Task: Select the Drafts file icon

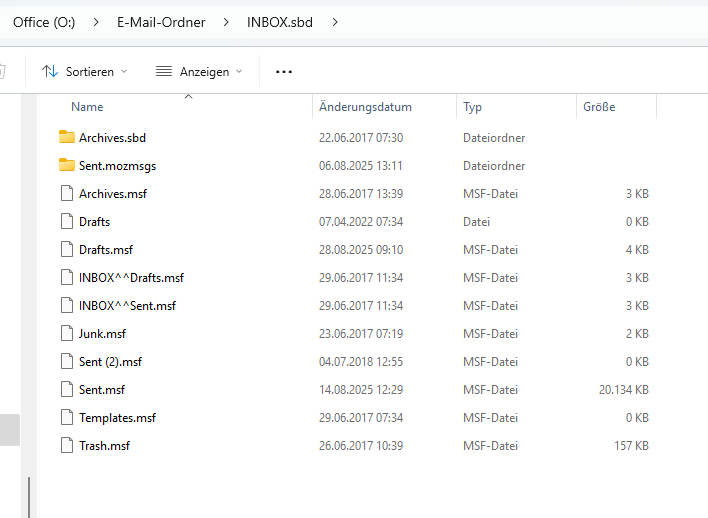Action: click(x=67, y=221)
